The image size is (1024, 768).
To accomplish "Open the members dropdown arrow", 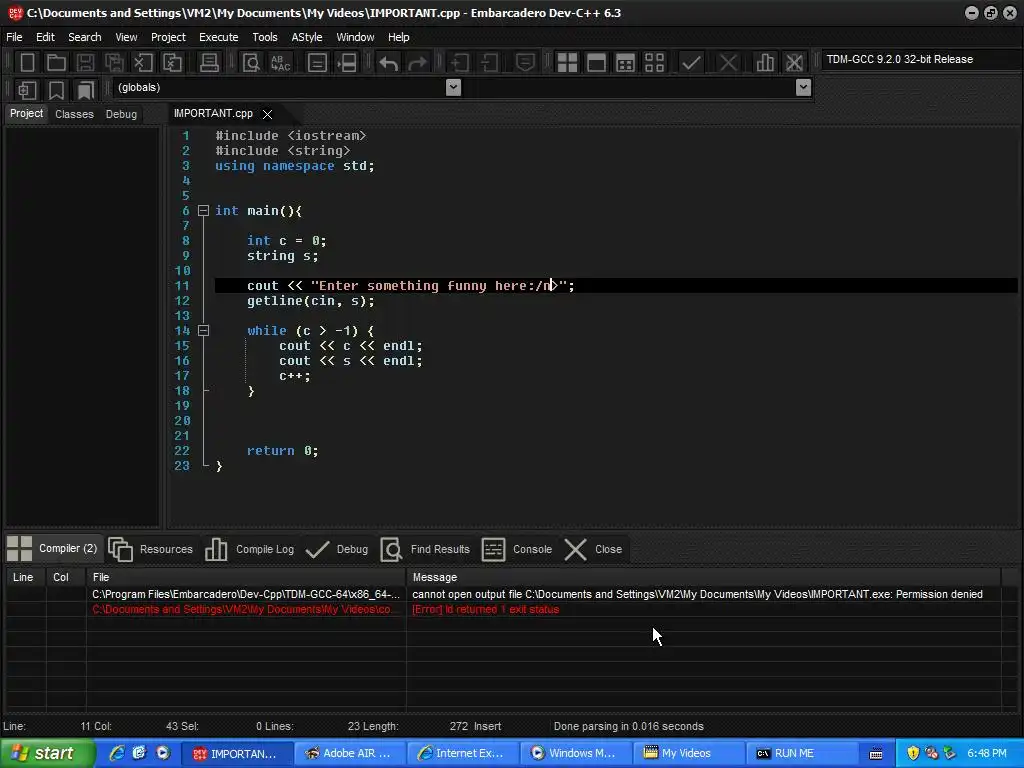I will [x=804, y=88].
